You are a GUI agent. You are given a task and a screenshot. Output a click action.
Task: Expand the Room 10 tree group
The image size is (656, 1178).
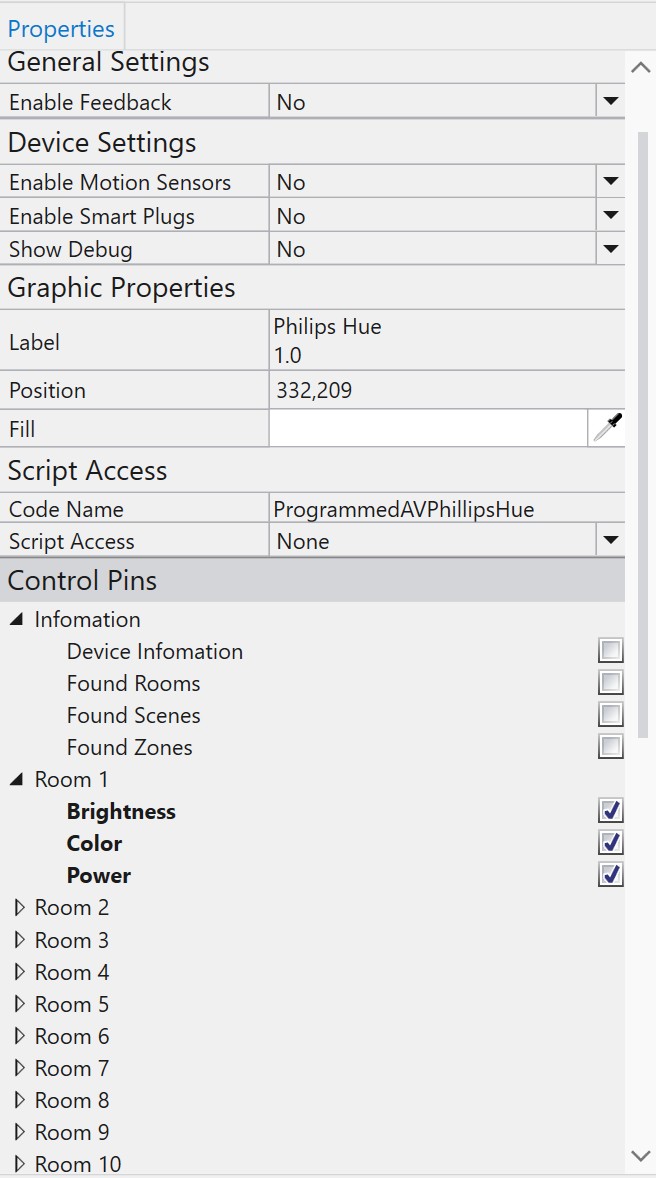(x=20, y=1164)
